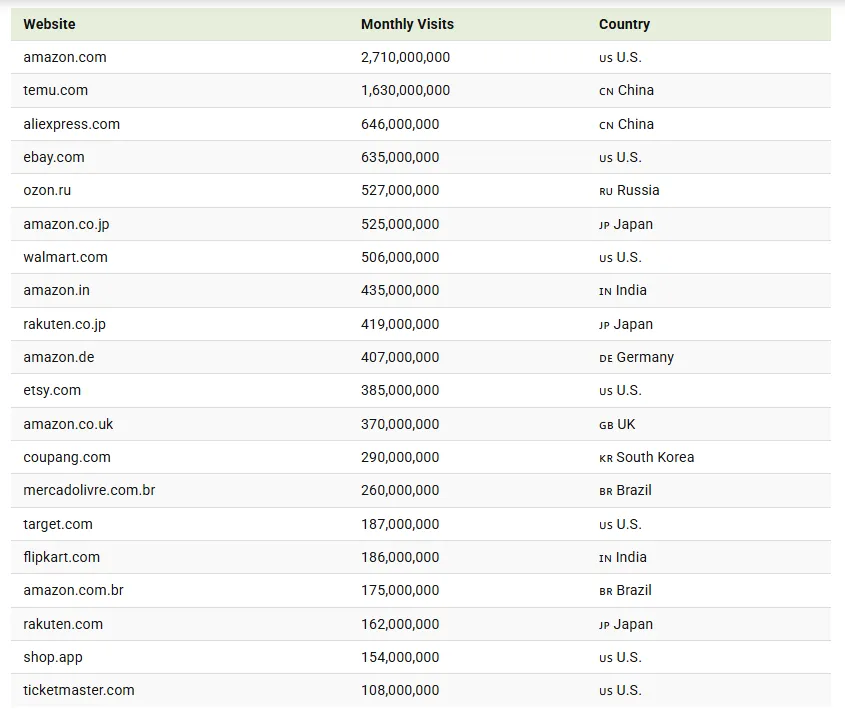
Task: Click the etsy.com website name
Action: [x=52, y=390]
